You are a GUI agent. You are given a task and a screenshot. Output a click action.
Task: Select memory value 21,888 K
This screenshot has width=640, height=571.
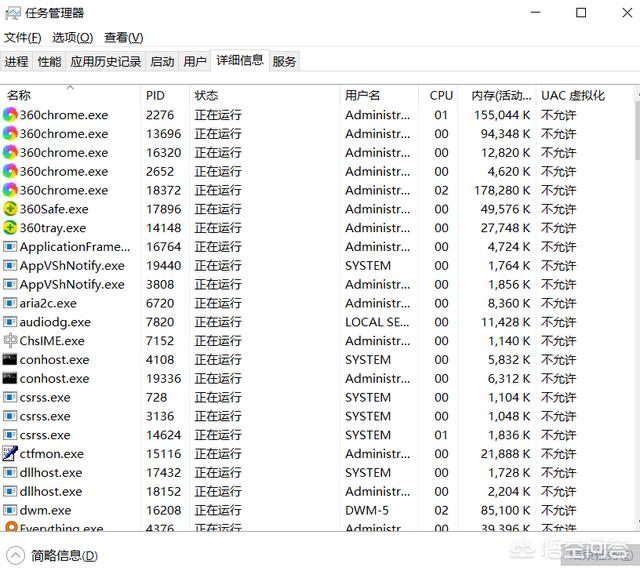pos(505,454)
